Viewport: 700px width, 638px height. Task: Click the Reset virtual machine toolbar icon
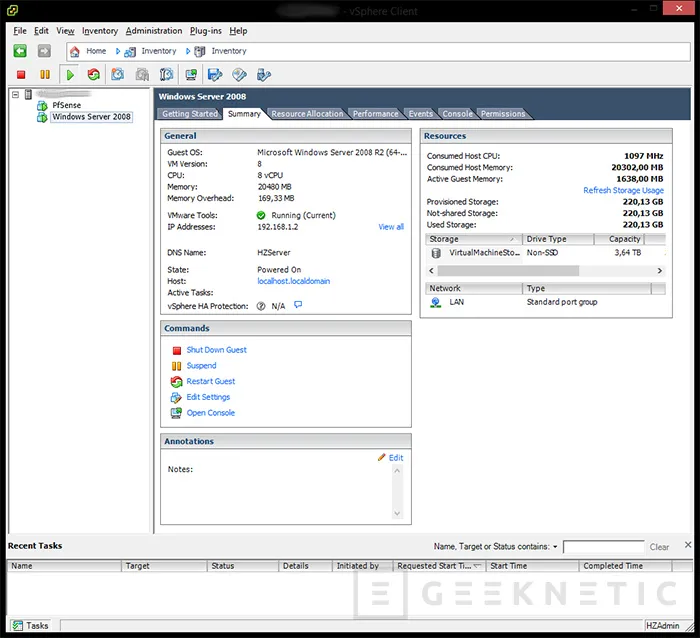coord(93,75)
